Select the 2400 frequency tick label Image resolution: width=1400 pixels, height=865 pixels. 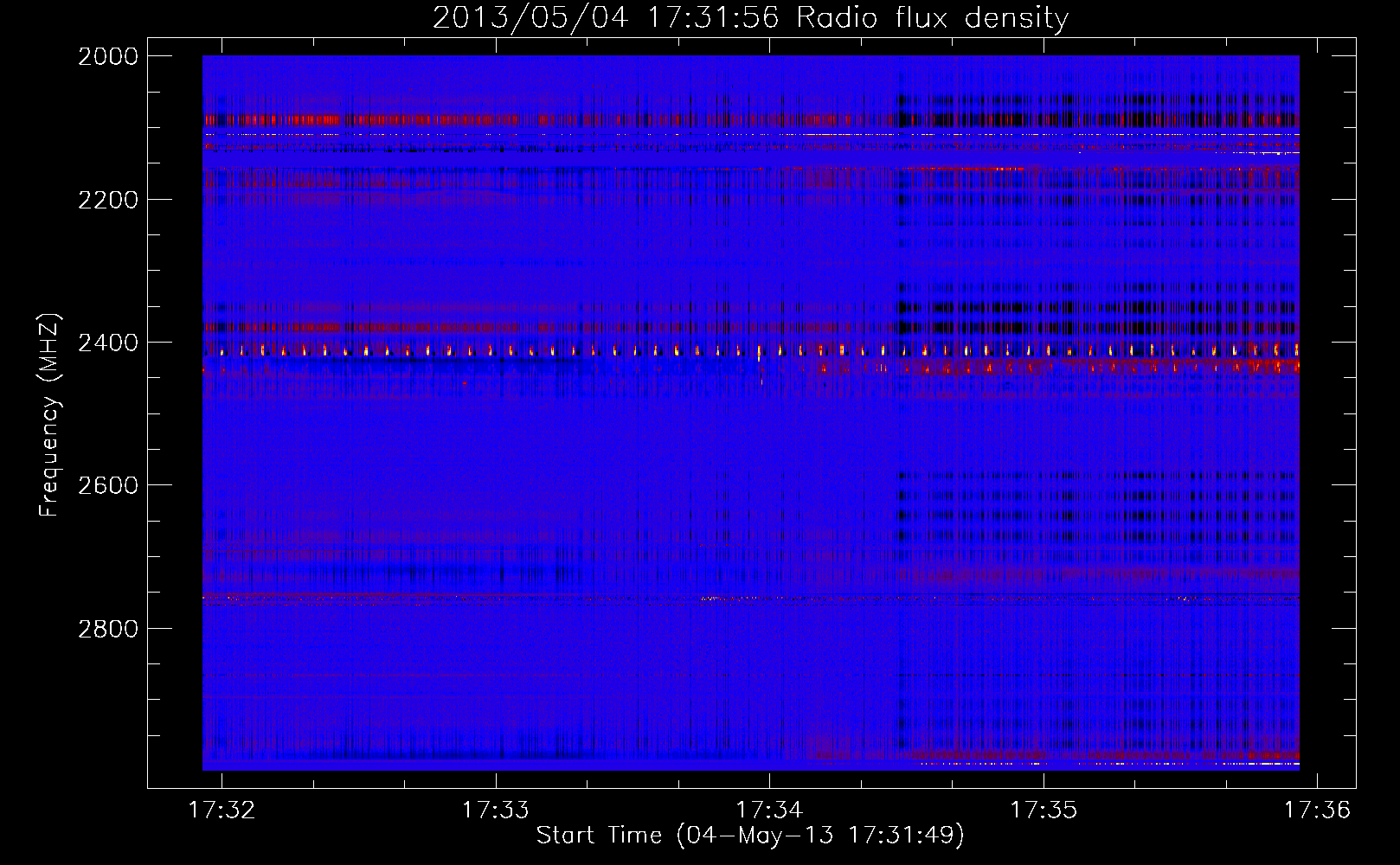pos(108,343)
